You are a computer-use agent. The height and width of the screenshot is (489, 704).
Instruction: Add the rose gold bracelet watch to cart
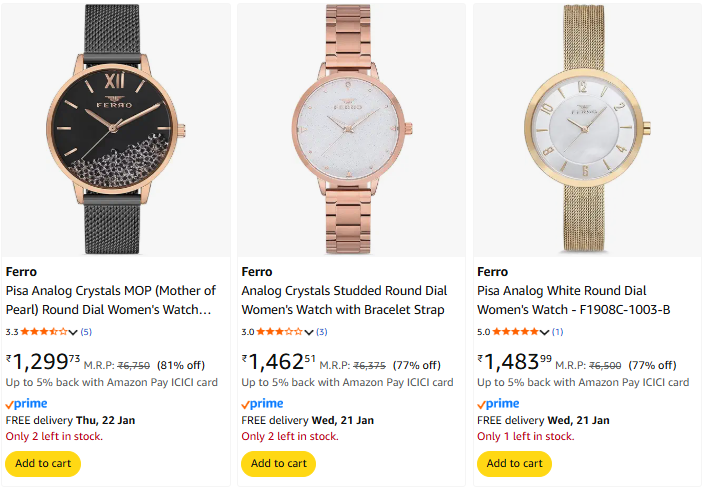[279, 463]
